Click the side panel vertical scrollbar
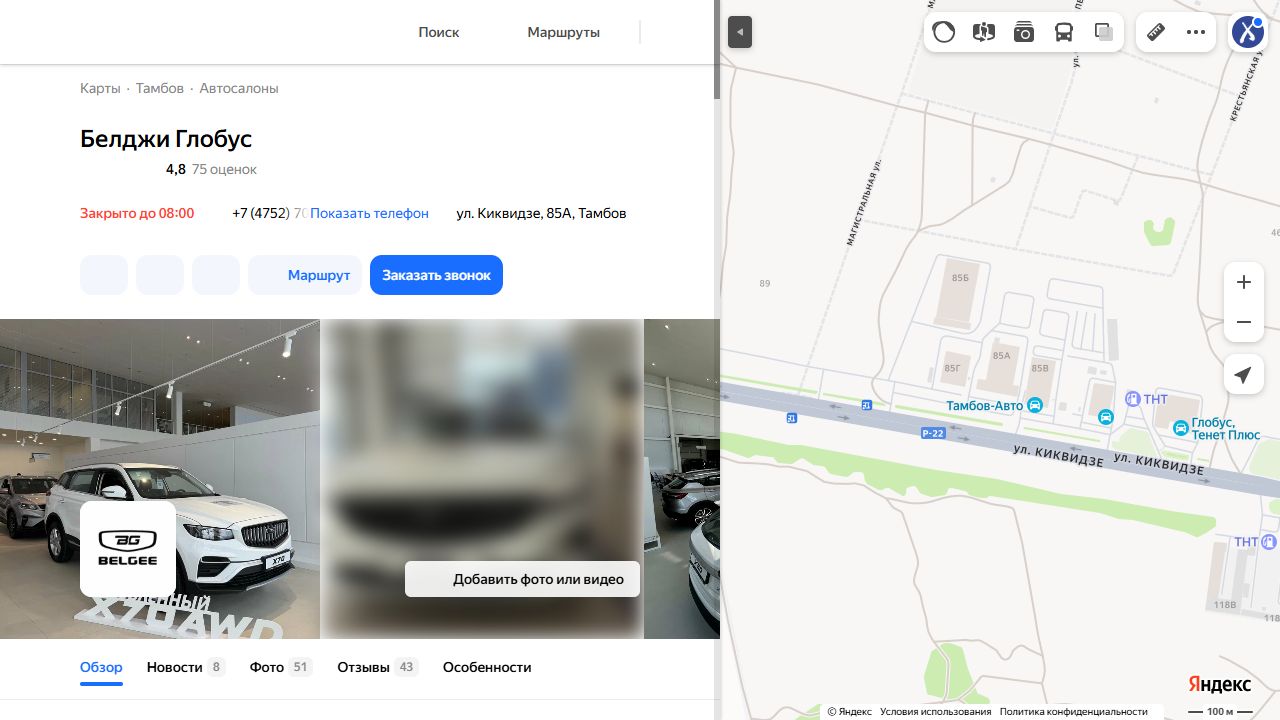Image resolution: width=1280 pixels, height=720 pixels. pyautogui.click(x=716, y=50)
